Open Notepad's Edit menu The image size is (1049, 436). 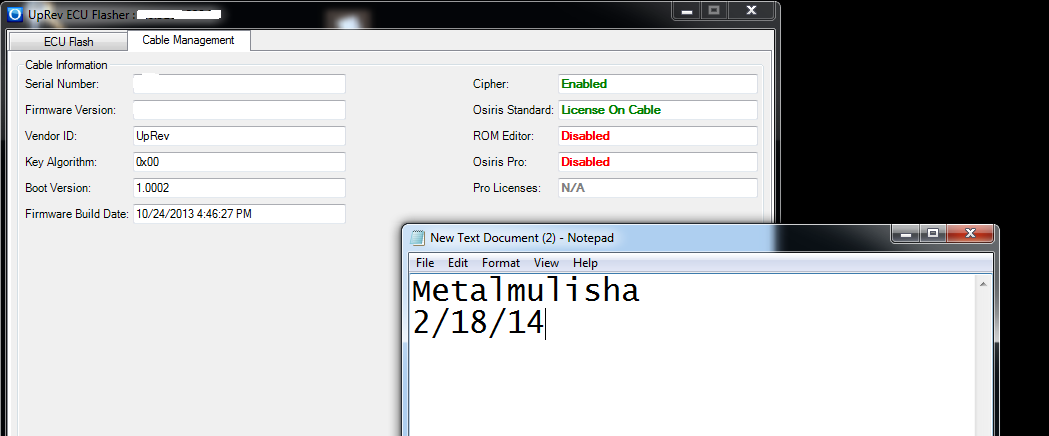click(458, 263)
